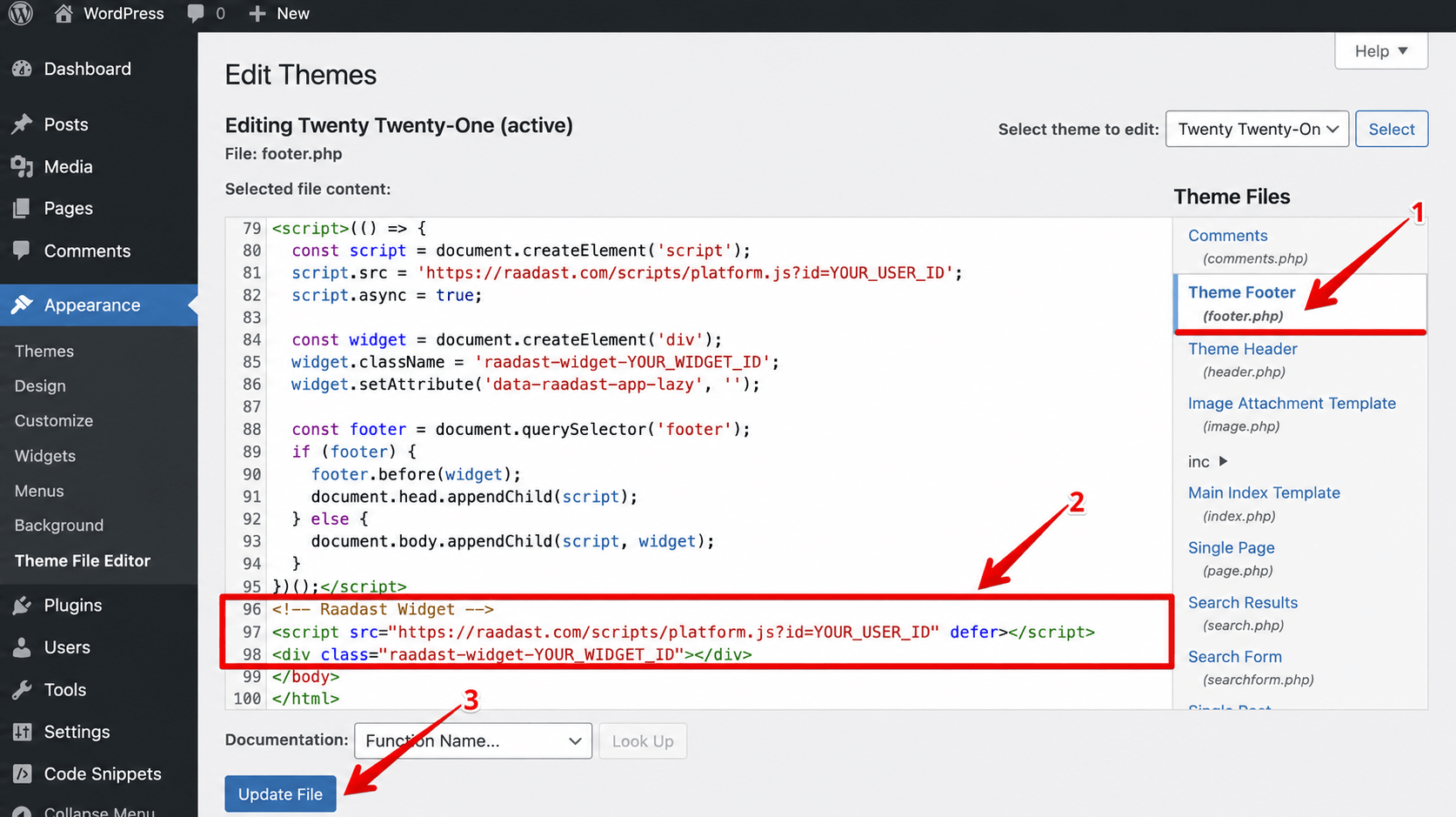Click the Comments icon in sidebar
Image resolution: width=1456 pixels, height=817 pixels.
tap(22, 251)
